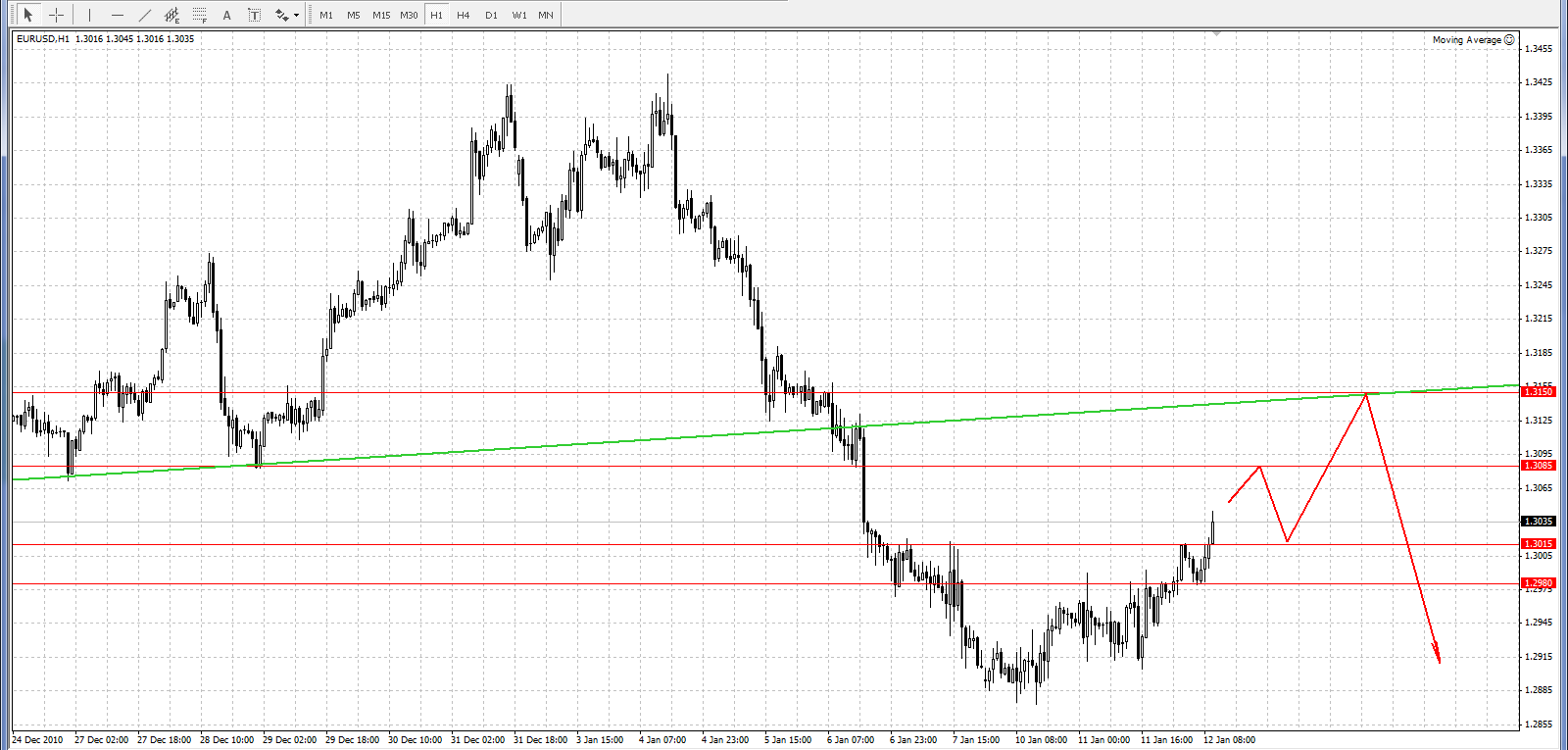
Task: Switch chart to M30 timeframe
Action: coord(409,15)
